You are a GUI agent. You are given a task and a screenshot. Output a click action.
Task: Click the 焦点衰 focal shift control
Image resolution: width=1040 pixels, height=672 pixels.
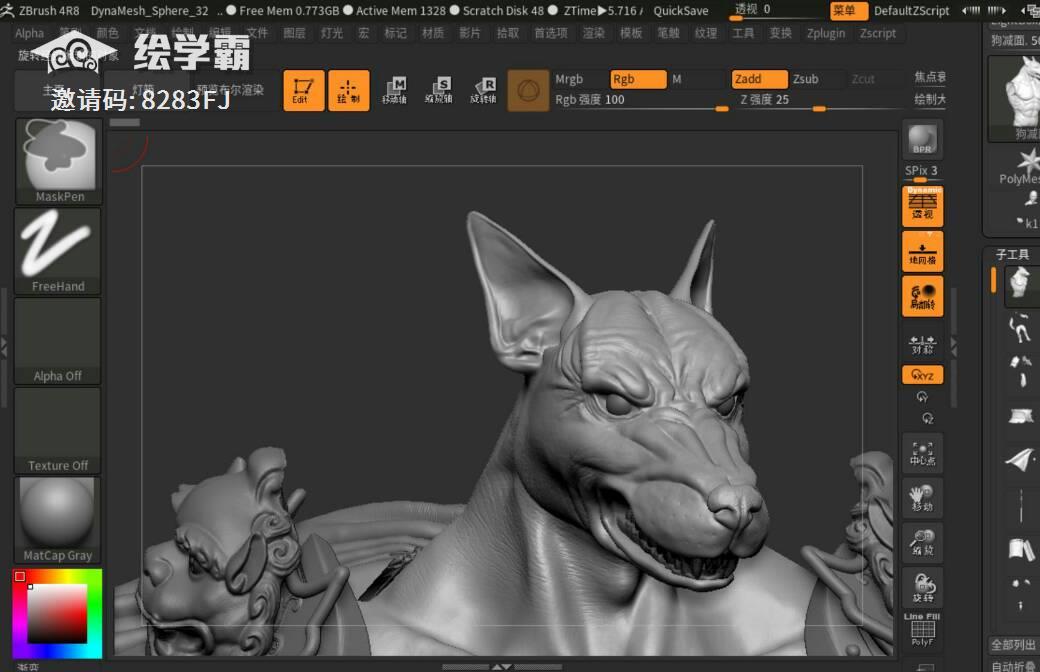click(930, 78)
